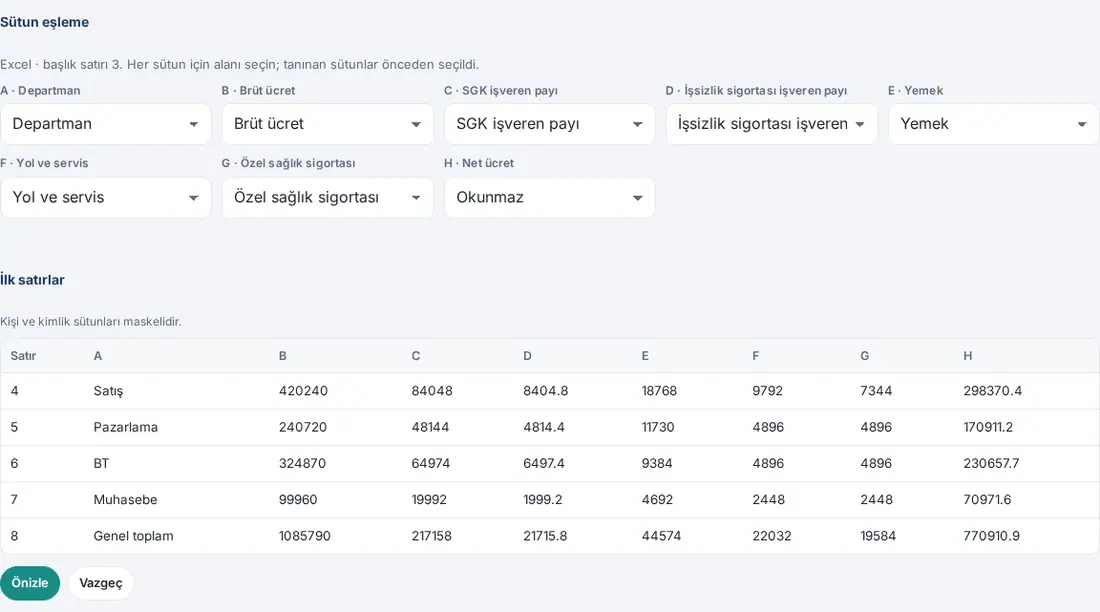This screenshot has width=1100, height=612.
Task: Click the value 1085790
Action: coord(304,536)
